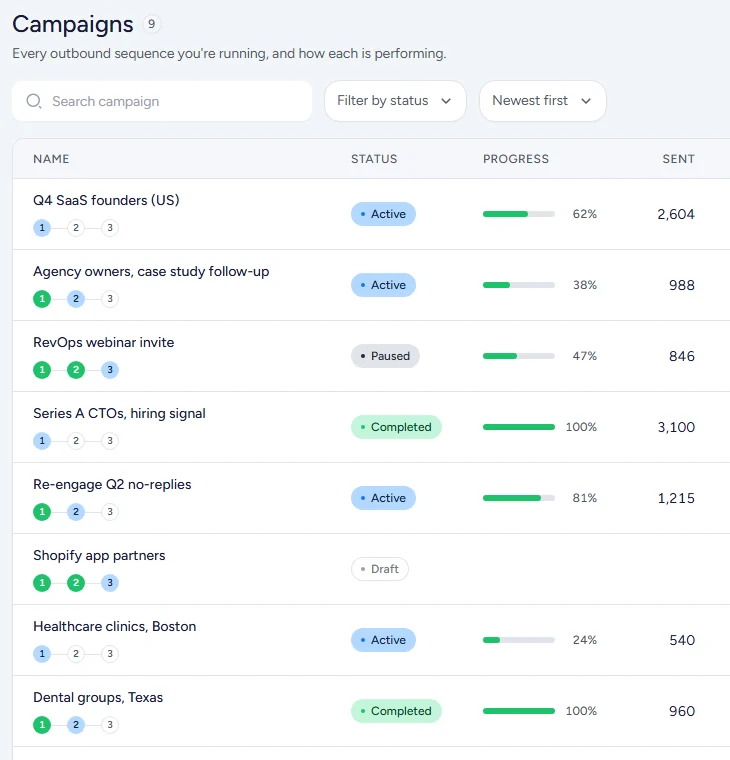The width and height of the screenshot is (730, 760).
Task: Click sent value 3,100
Action: (x=676, y=427)
